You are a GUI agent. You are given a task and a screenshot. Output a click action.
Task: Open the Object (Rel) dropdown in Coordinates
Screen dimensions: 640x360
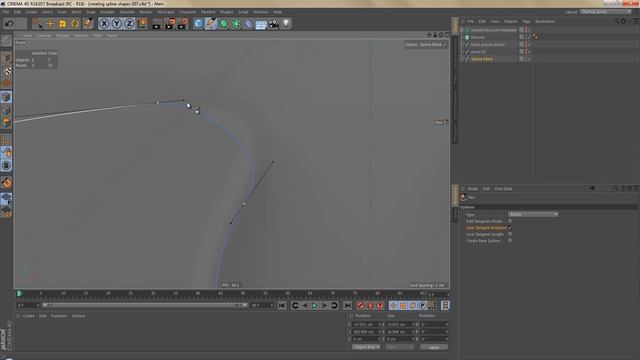click(x=366, y=347)
